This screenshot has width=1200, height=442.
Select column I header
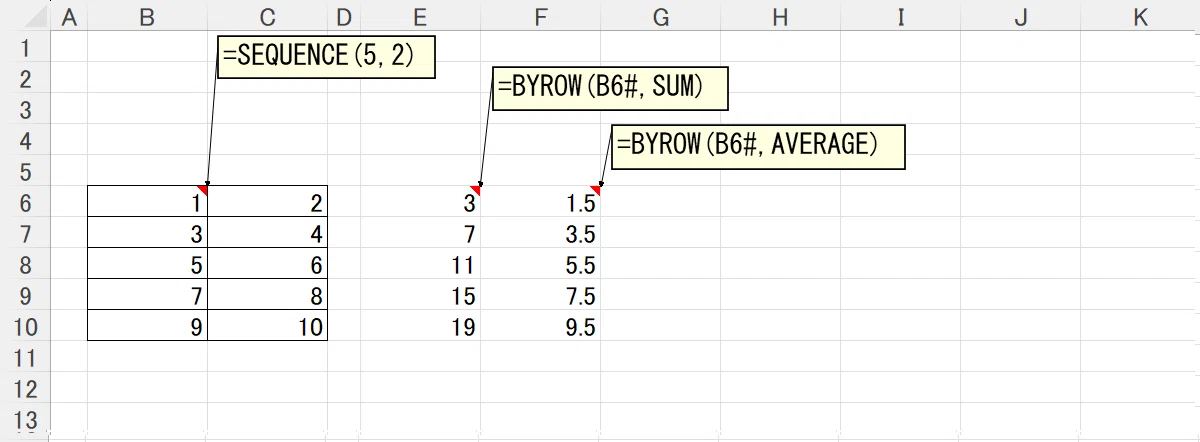pos(901,16)
